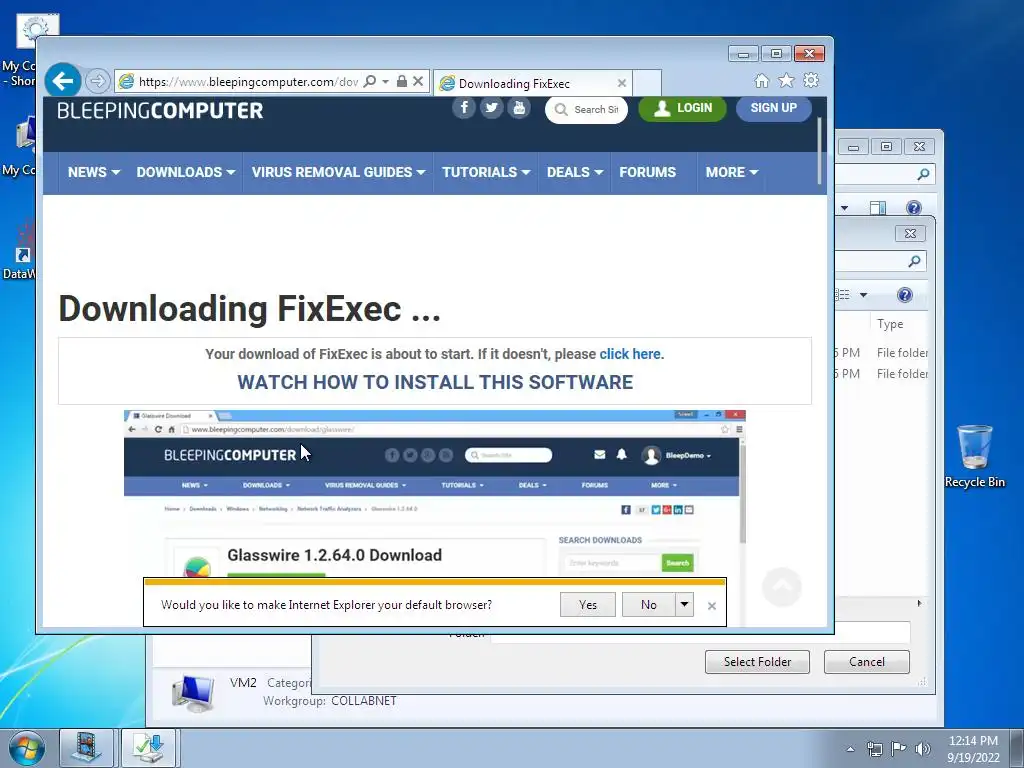1024x768 pixels.
Task: Open BleepingComputer YouTube icon
Action: (519, 108)
